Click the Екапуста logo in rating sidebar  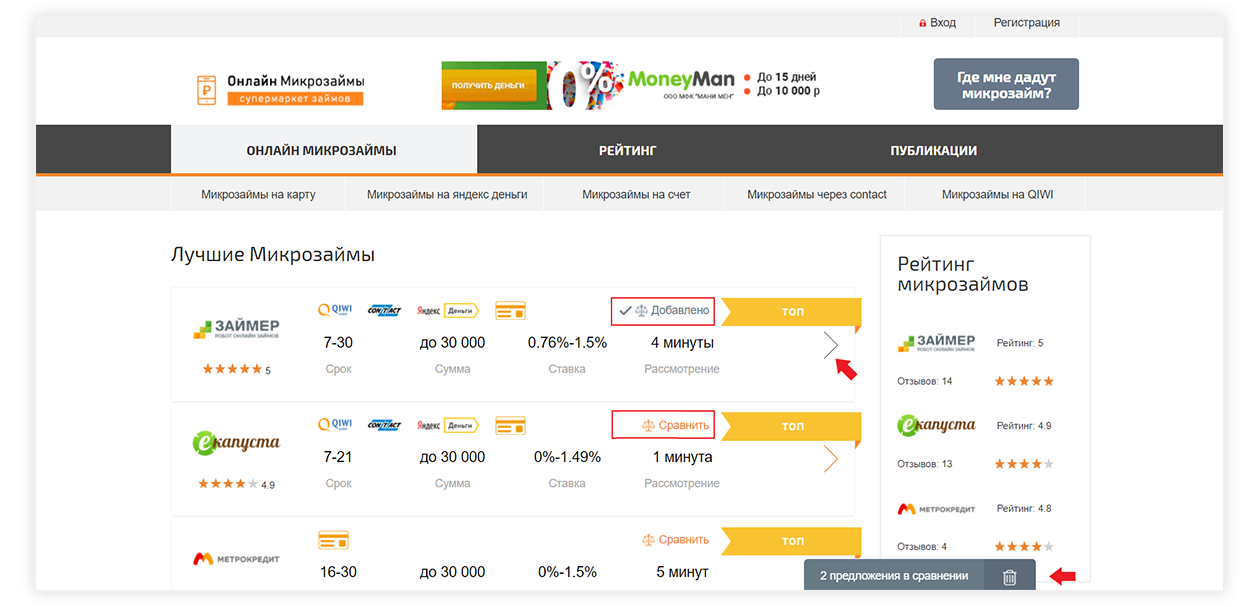click(x=936, y=425)
